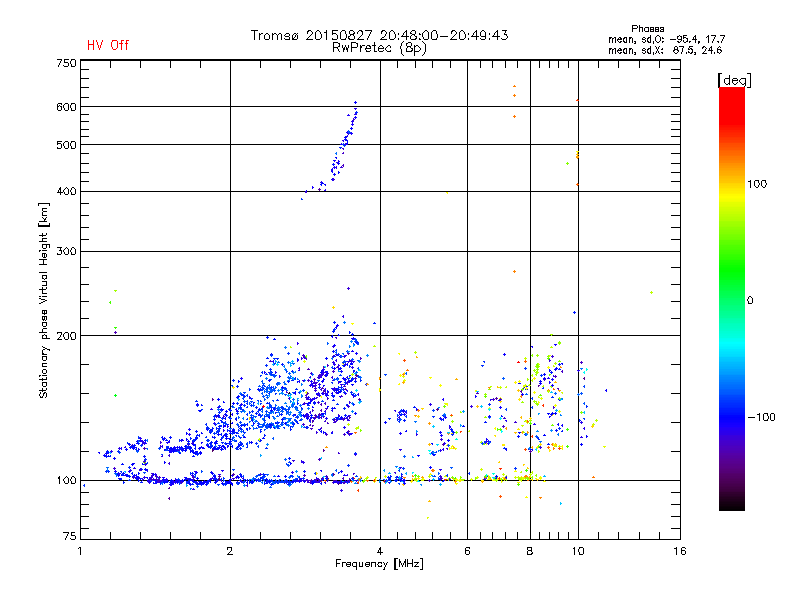Click the '[deg]' colorbar unit label
The image size is (800, 600).
point(734,80)
